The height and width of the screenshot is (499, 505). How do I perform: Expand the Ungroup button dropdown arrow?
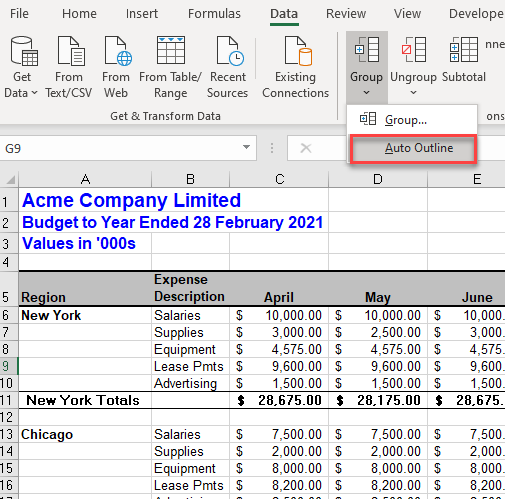413,93
